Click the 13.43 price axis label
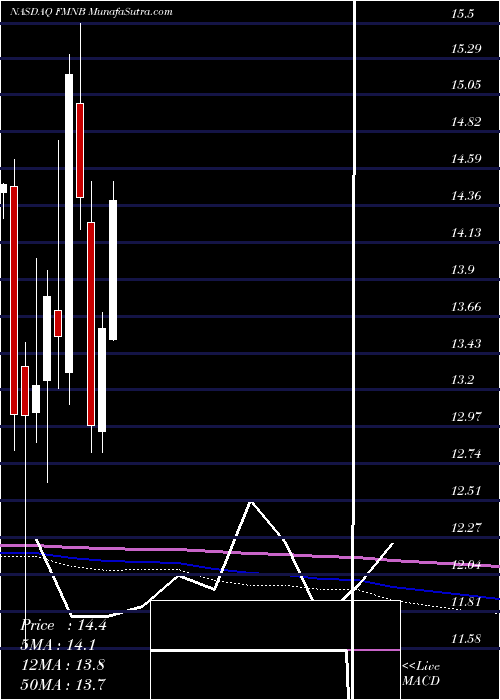This screenshot has height=700, width=500. point(466,343)
